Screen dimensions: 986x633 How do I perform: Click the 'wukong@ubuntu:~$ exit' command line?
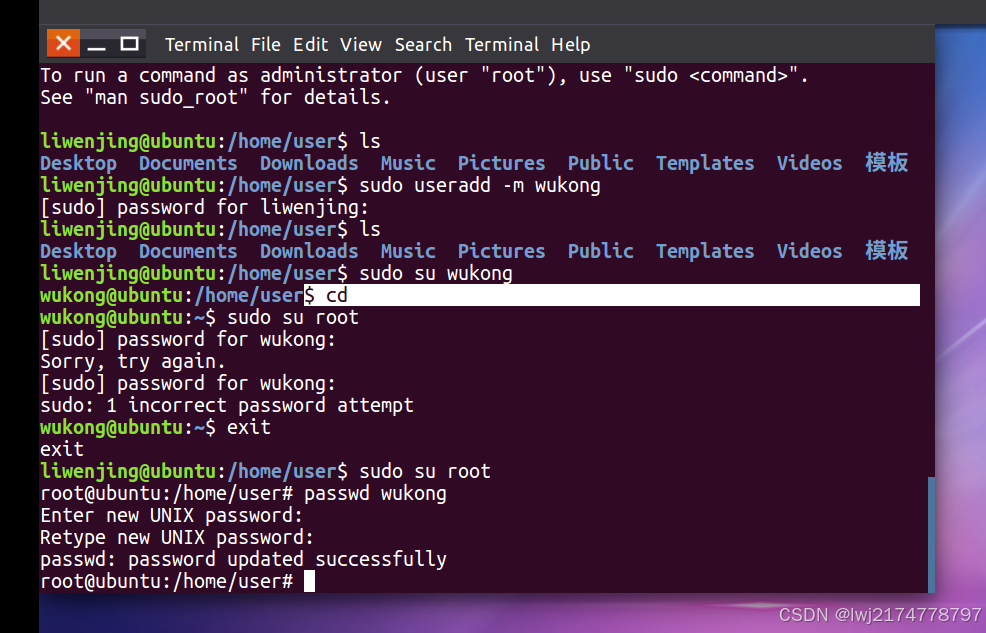pos(155,427)
